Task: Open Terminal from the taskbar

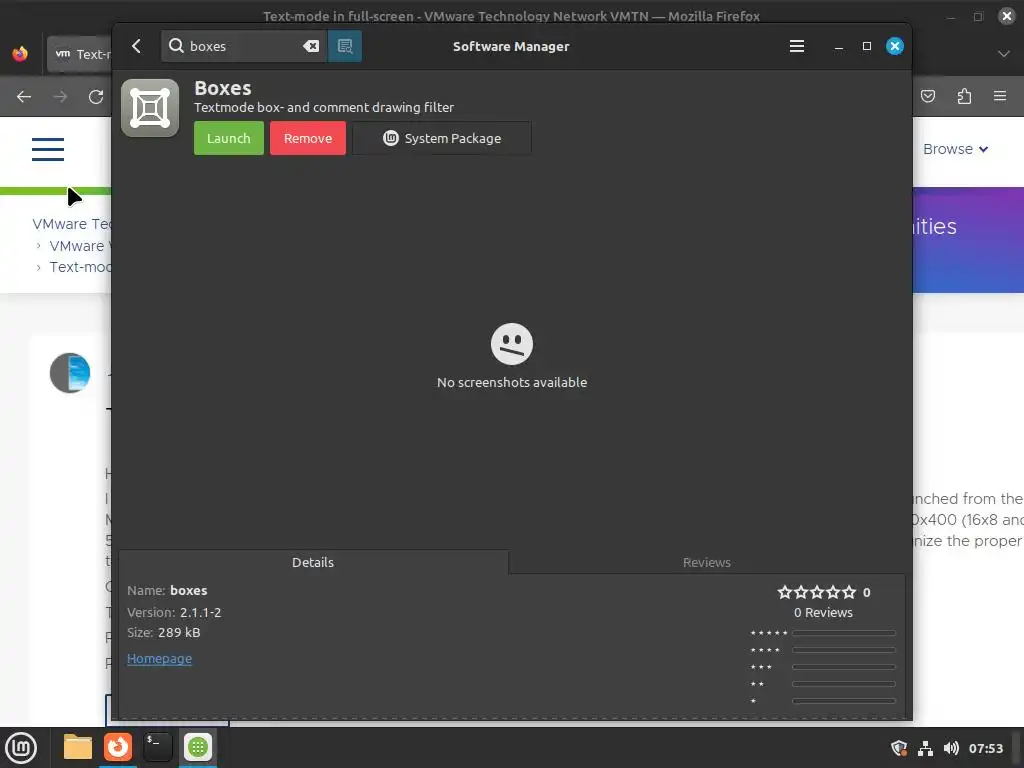Action: coord(157,747)
